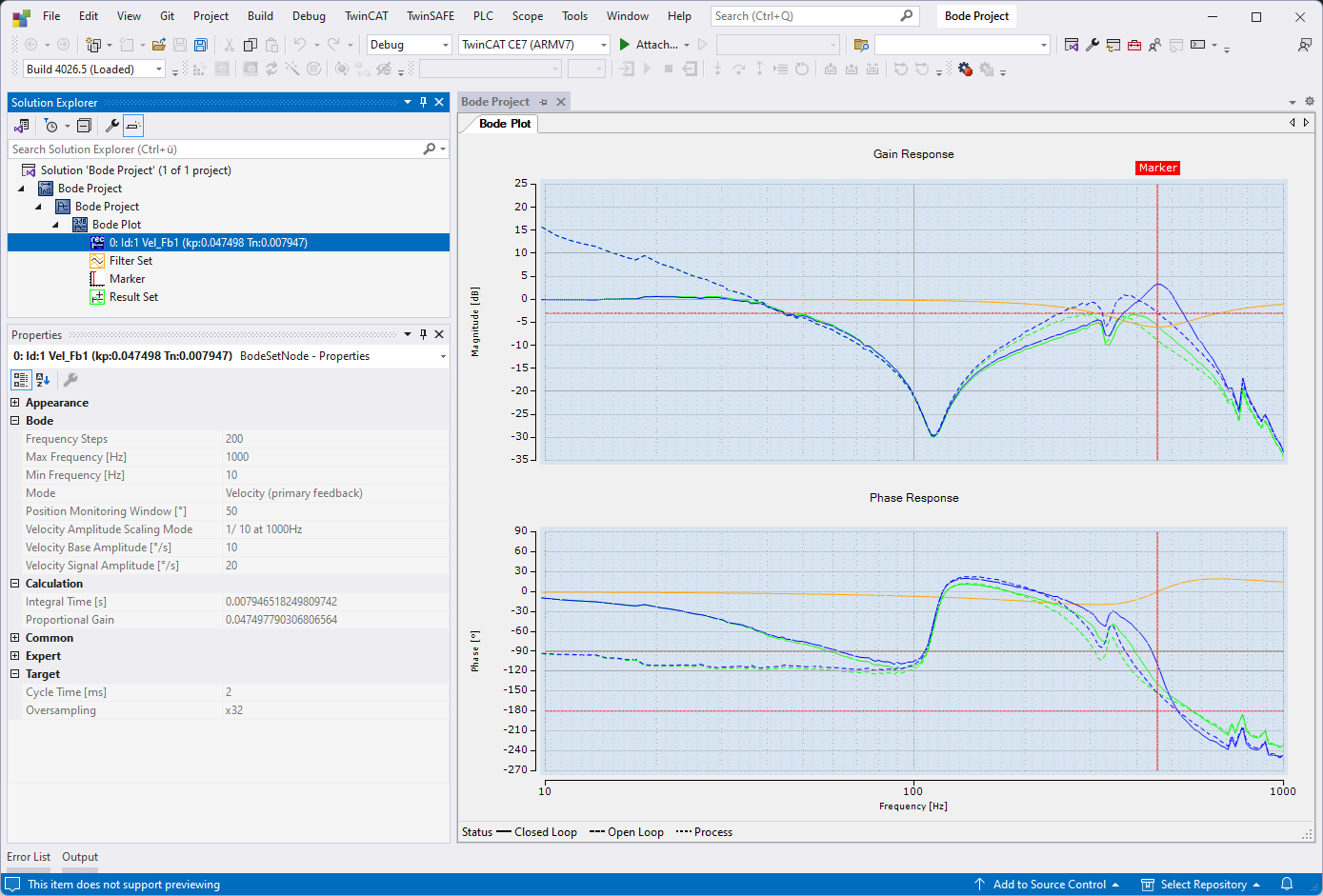1323x896 pixels.
Task: Open the Solution Explorer window position dropdown
Action: coord(408,102)
